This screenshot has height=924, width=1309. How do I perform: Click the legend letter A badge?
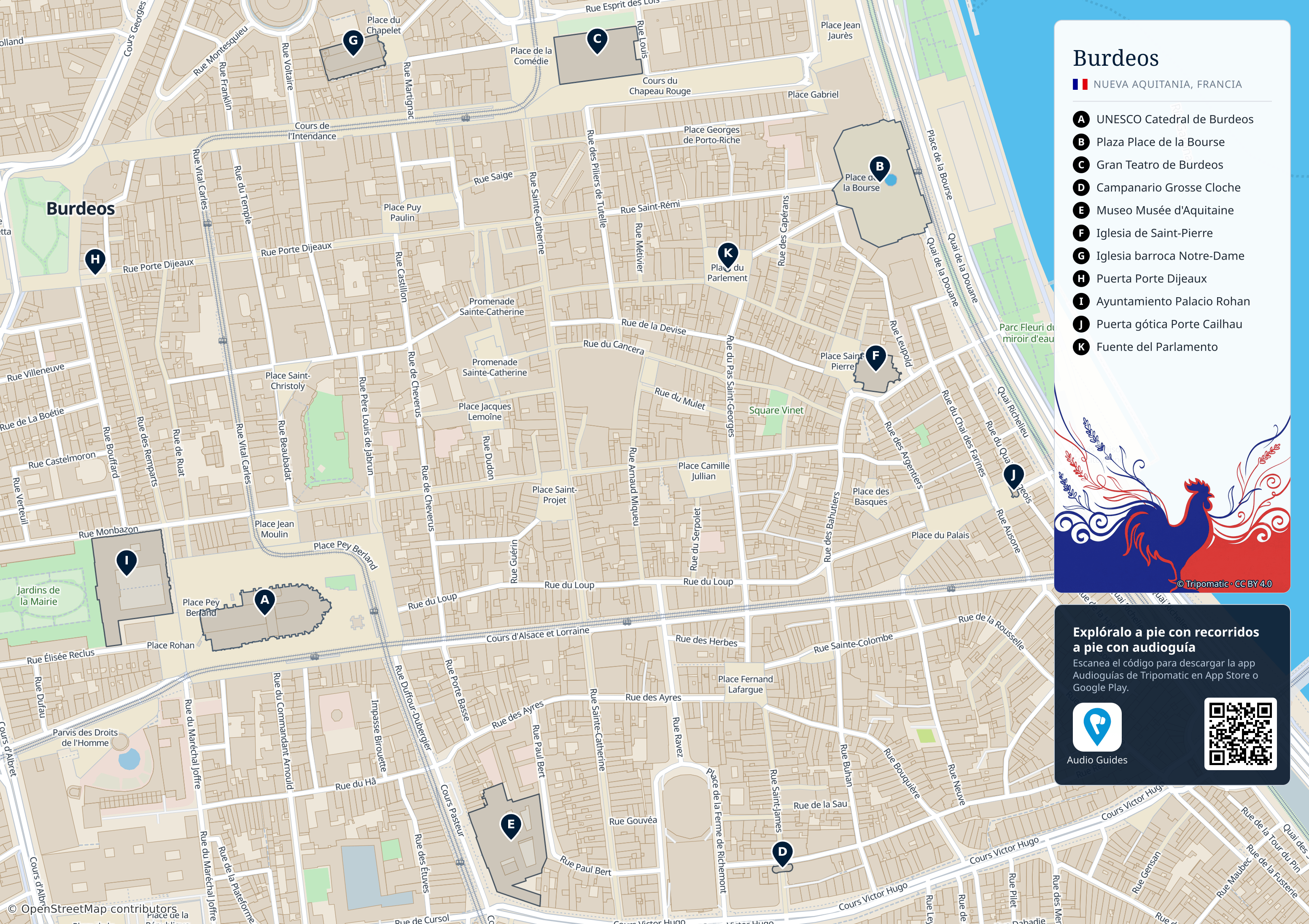point(1081,119)
